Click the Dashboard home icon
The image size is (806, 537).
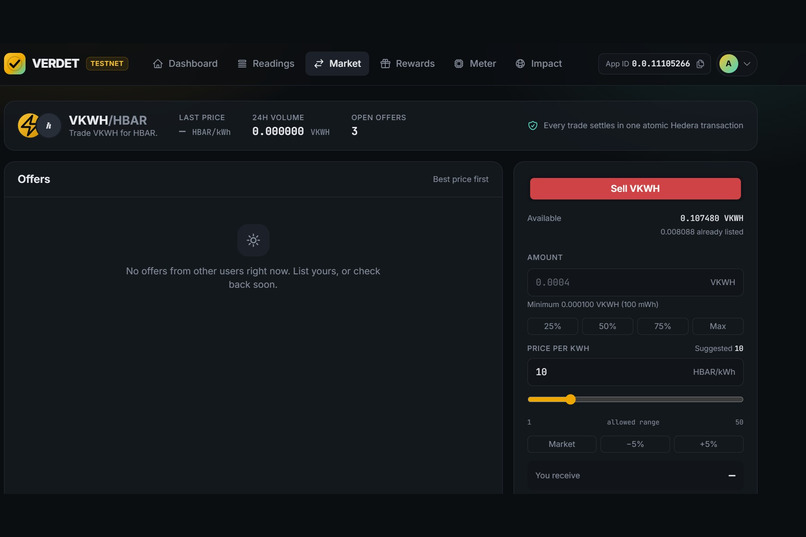click(158, 64)
